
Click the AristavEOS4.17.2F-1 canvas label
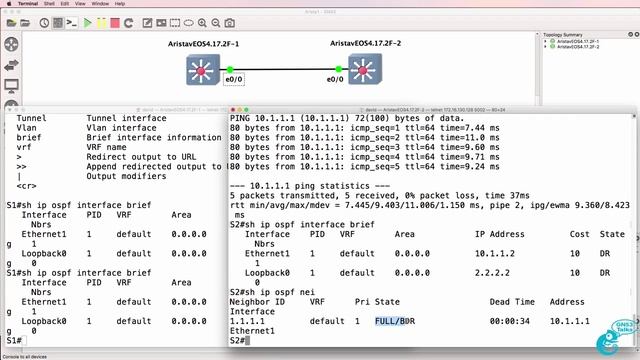point(203,44)
